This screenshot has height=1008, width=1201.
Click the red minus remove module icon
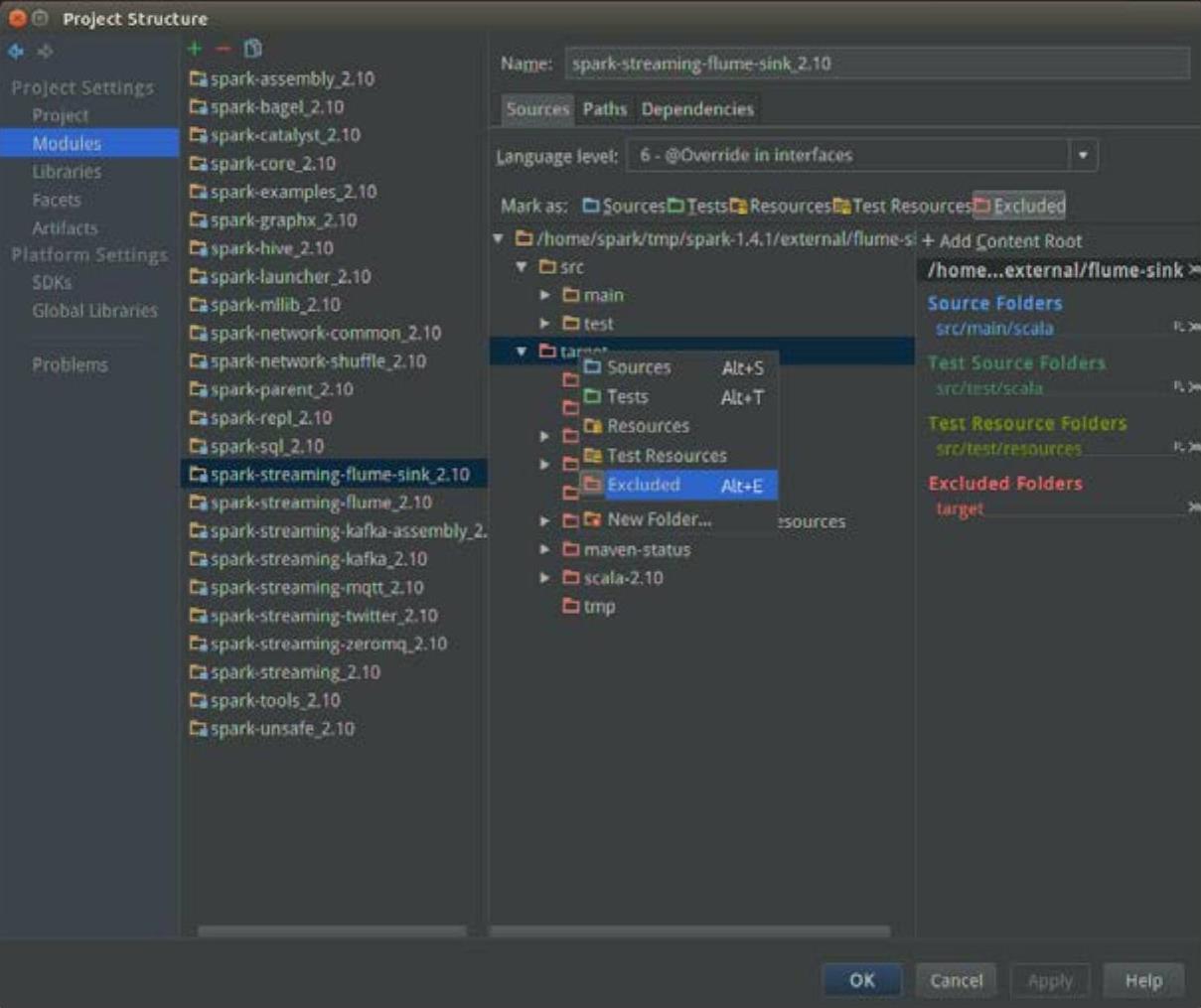point(223,49)
